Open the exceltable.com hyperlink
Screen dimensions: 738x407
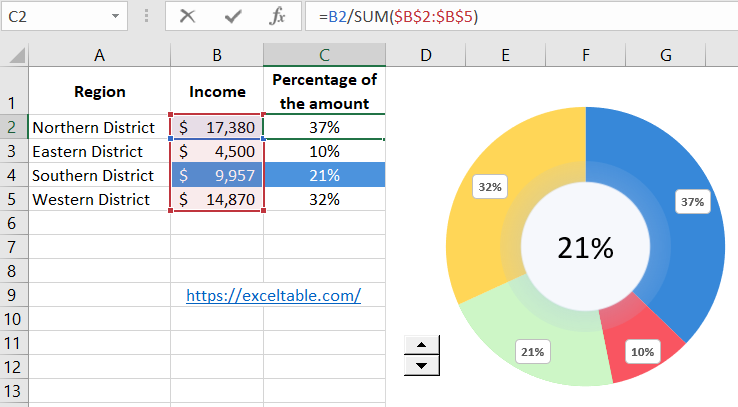click(273, 296)
